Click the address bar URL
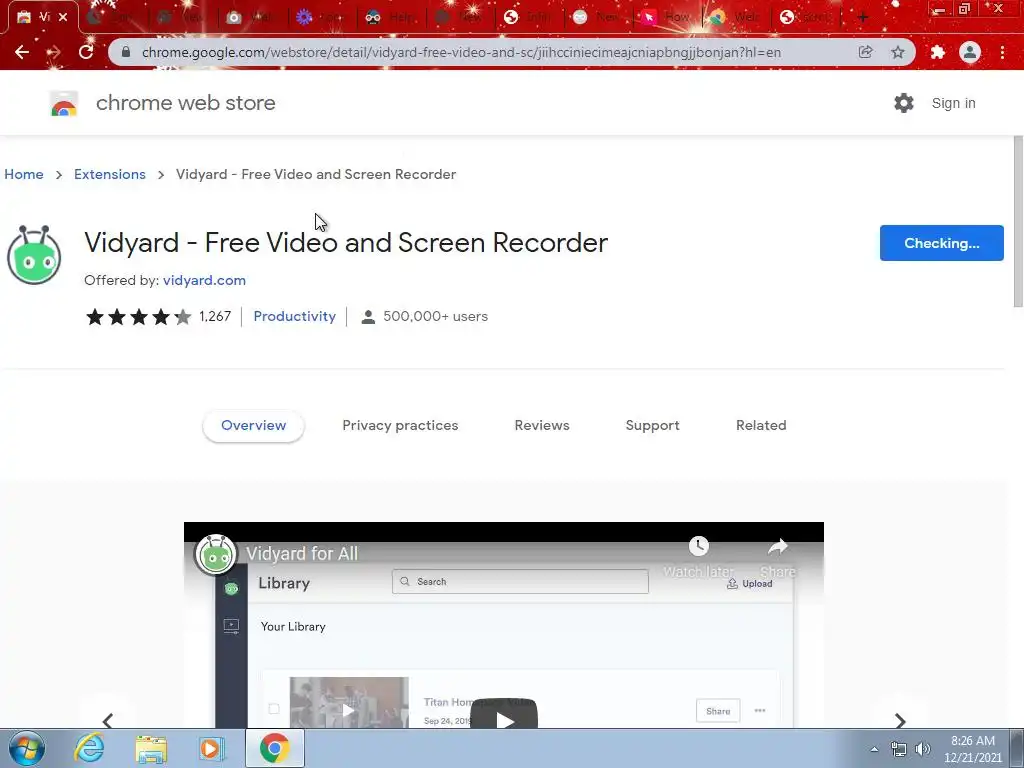The height and width of the screenshot is (768, 1024). (461, 52)
